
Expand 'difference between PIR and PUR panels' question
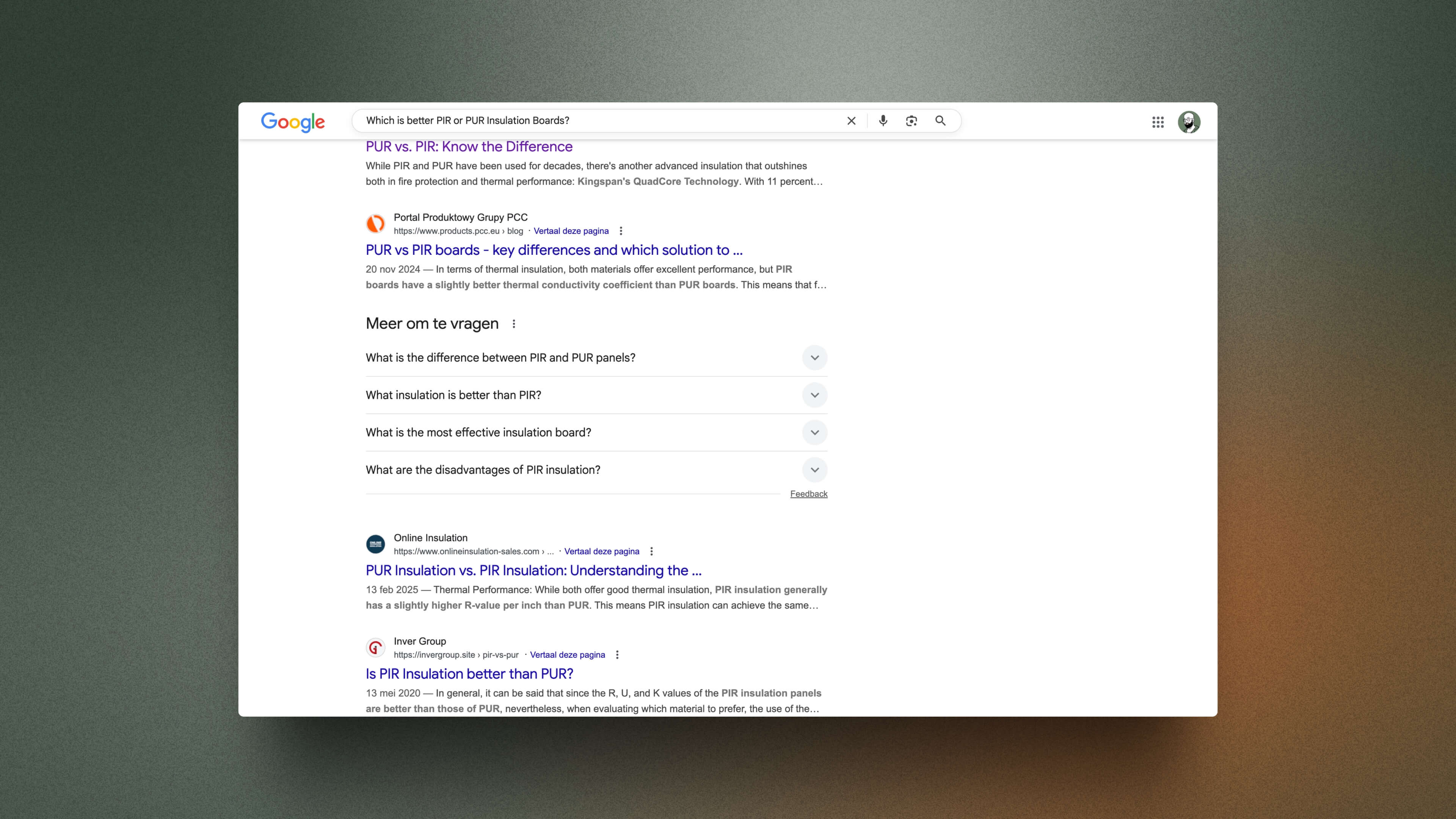tap(814, 358)
